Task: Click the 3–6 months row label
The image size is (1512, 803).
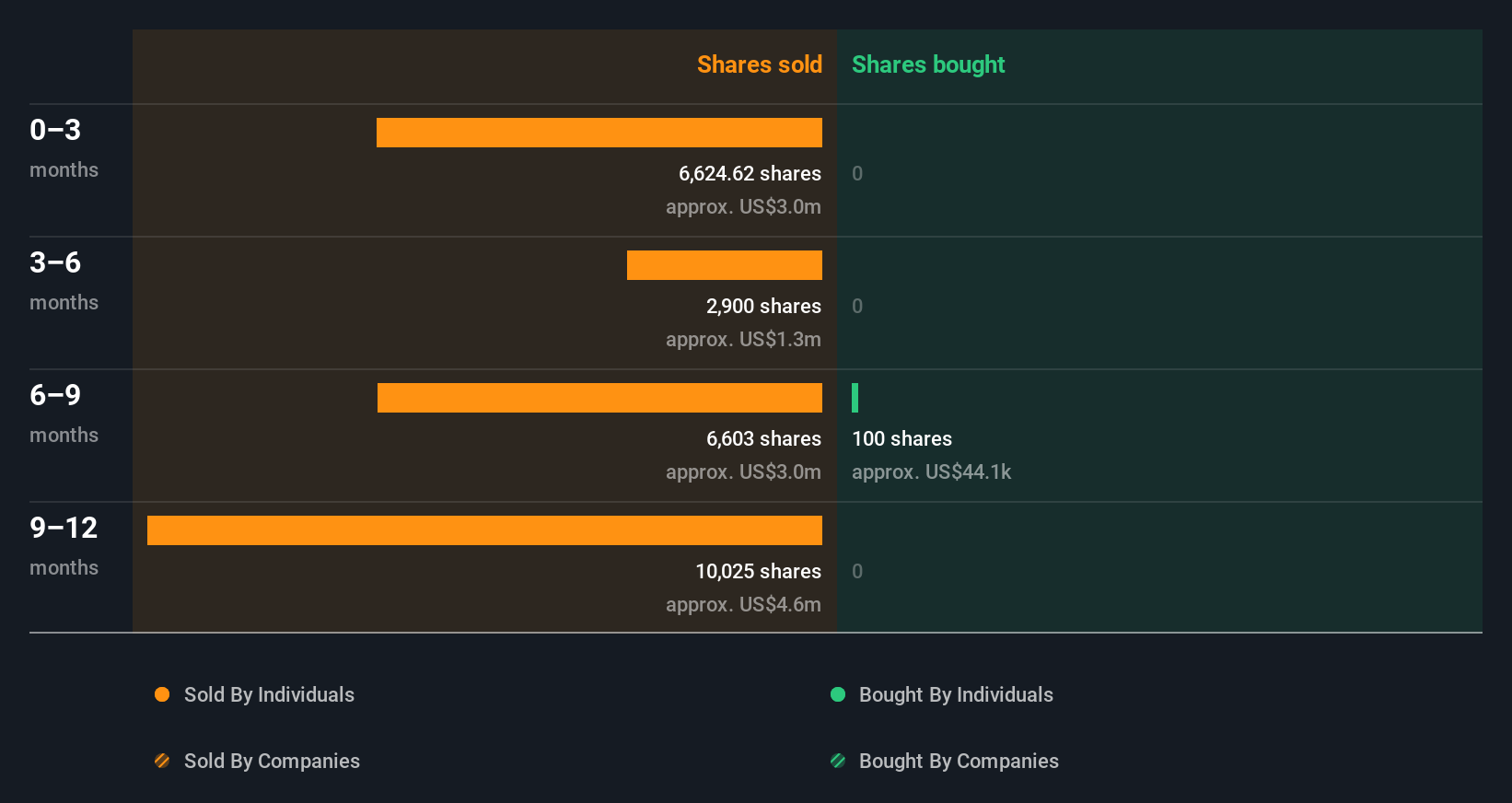Action: click(64, 281)
